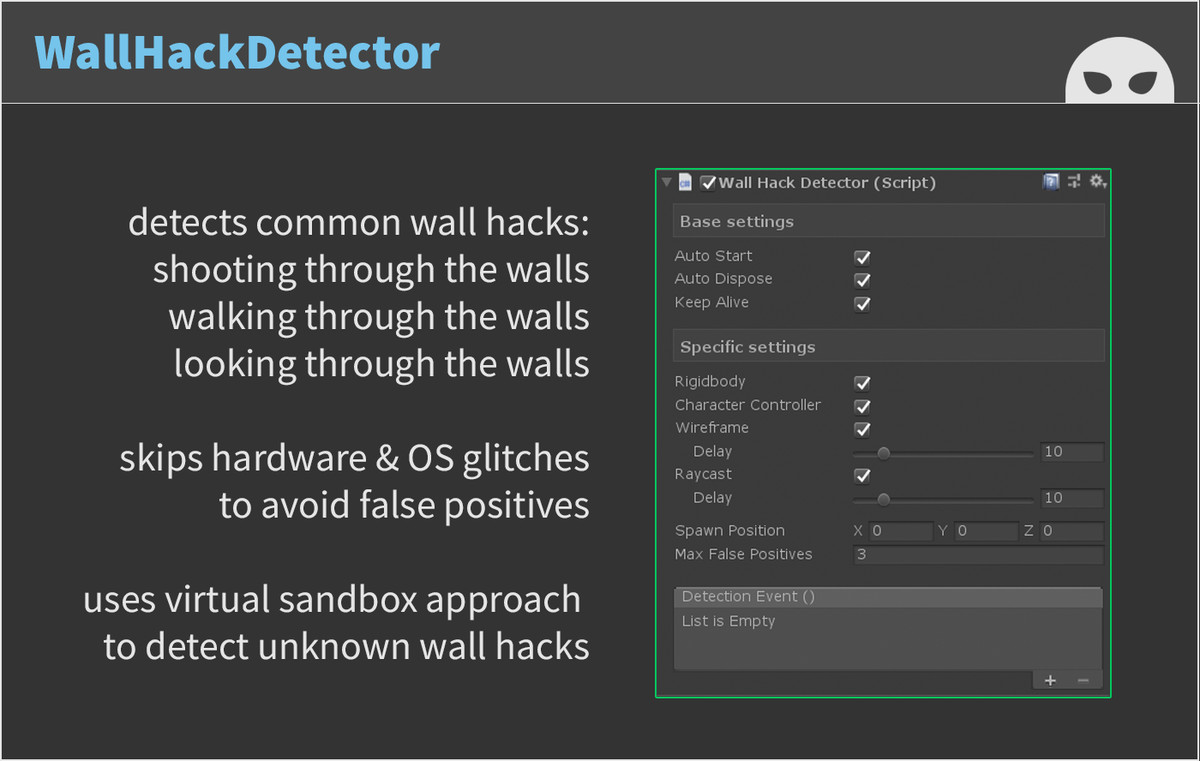Viewport: 1200px width, 761px height.
Task: Uncheck the Auto Start option
Action: pyautogui.click(x=862, y=257)
